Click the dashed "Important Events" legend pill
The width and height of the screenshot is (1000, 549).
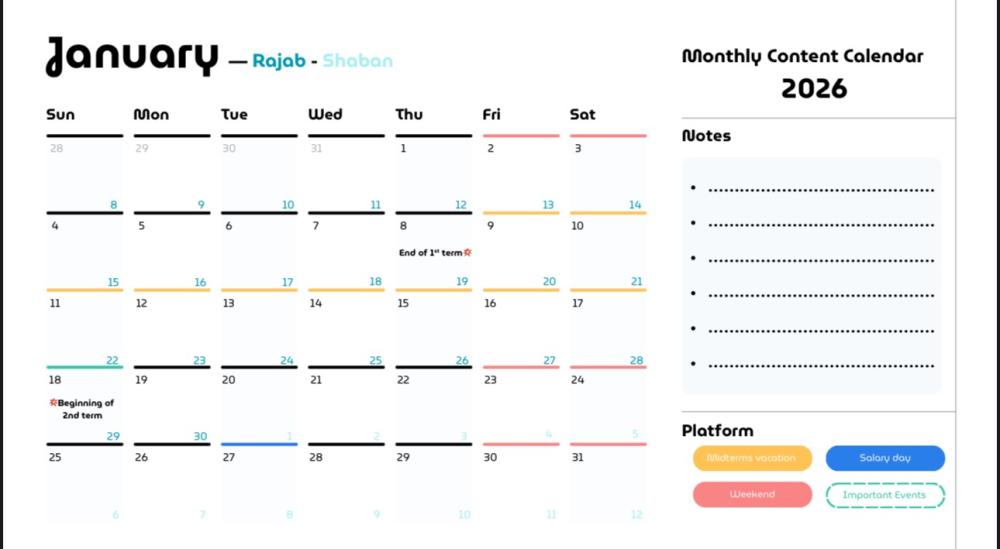[885, 495]
